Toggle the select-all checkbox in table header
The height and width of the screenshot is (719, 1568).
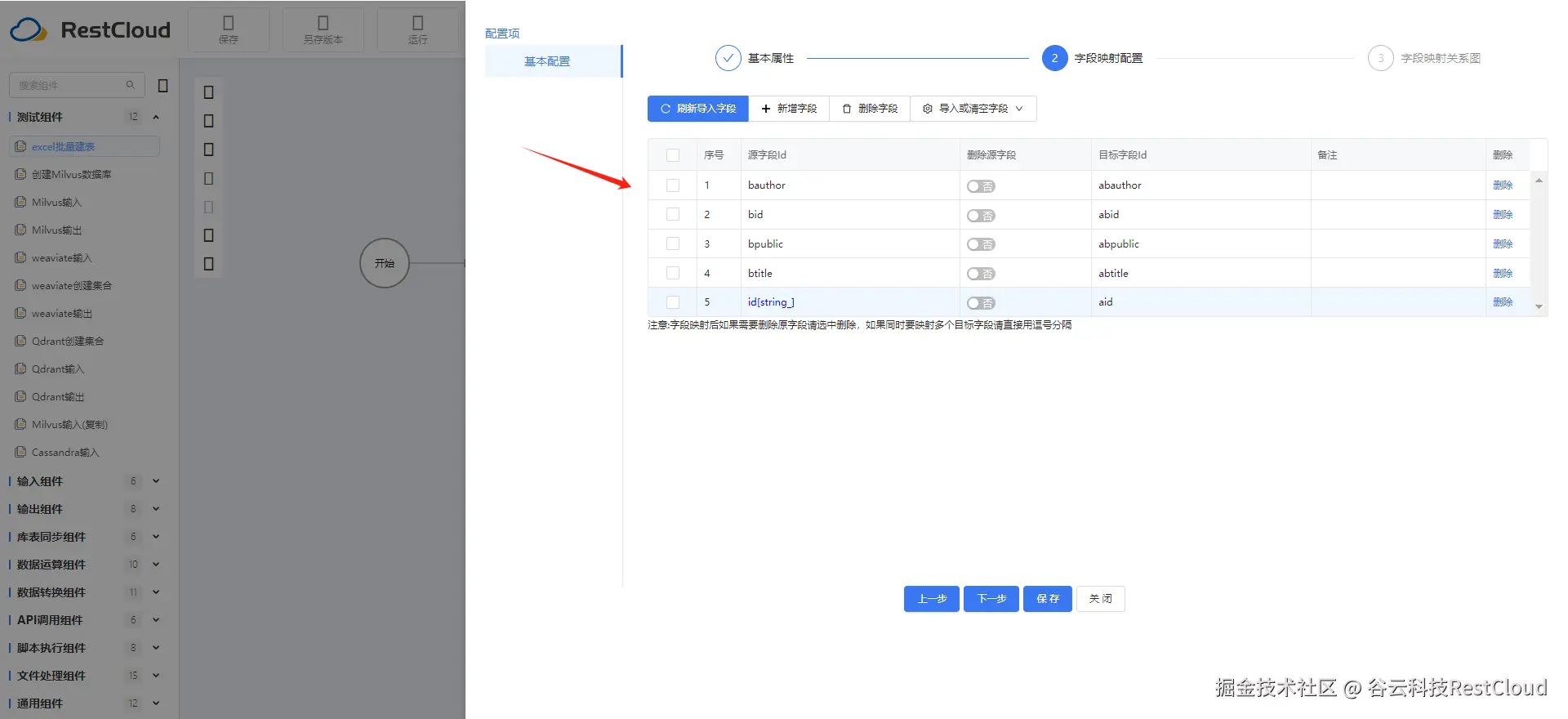pos(673,155)
